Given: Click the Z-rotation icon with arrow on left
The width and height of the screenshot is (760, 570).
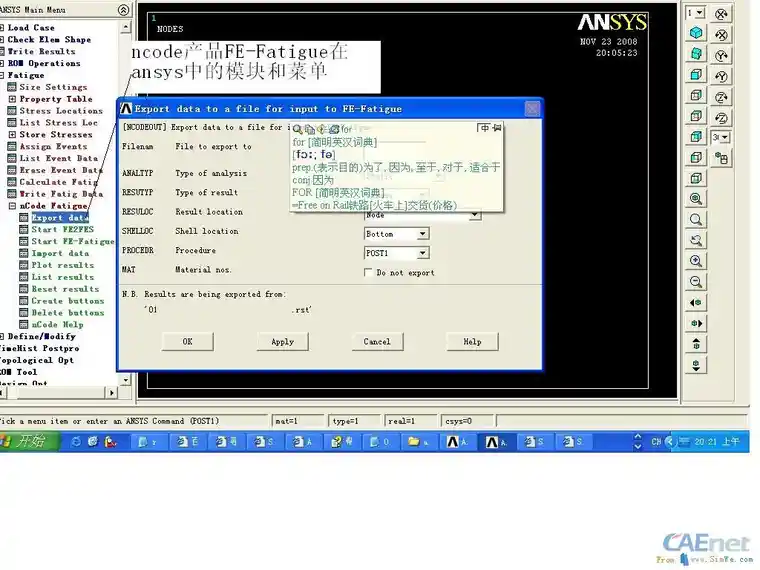Looking at the screenshot, I should click(721, 118).
